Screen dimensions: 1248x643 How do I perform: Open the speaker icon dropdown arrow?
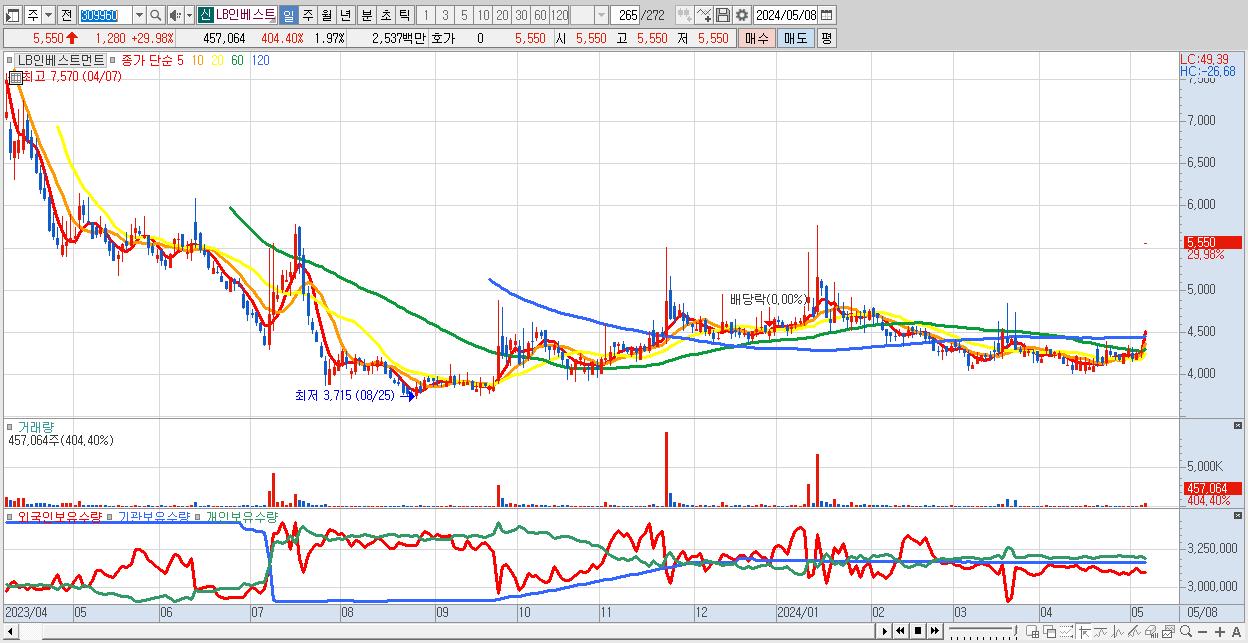[189, 15]
